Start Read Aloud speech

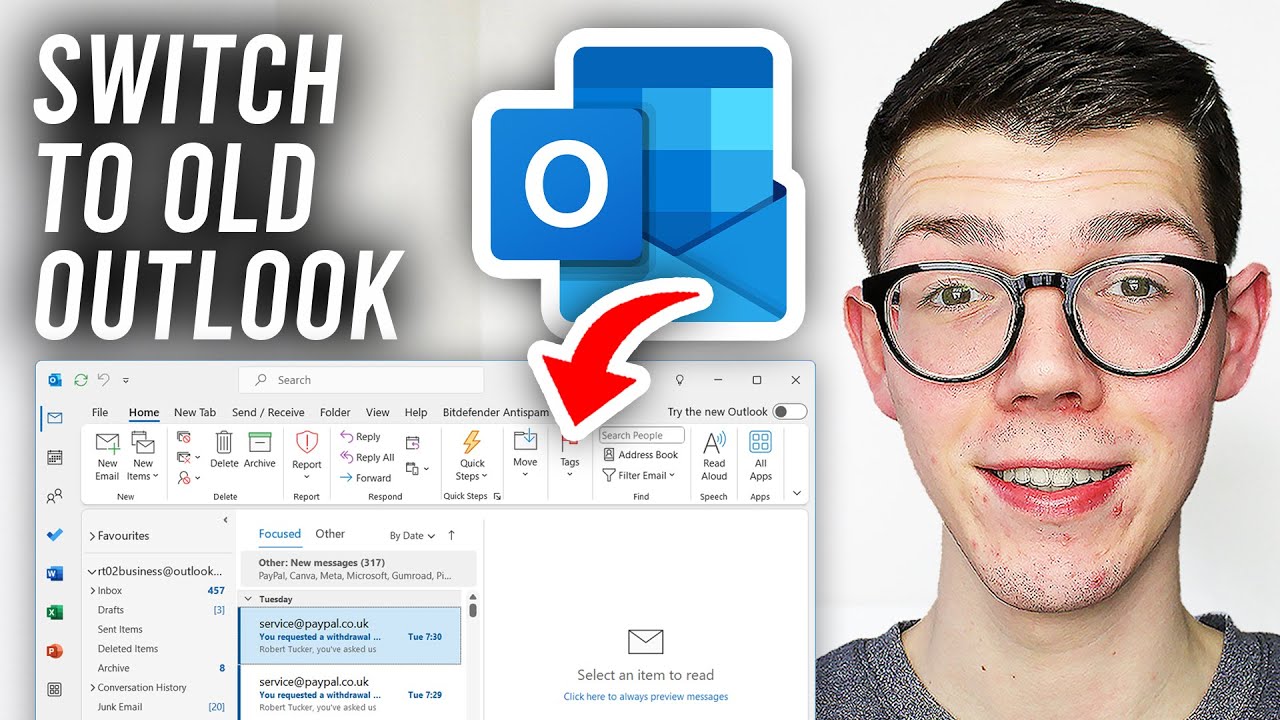[x=714, y=456]
